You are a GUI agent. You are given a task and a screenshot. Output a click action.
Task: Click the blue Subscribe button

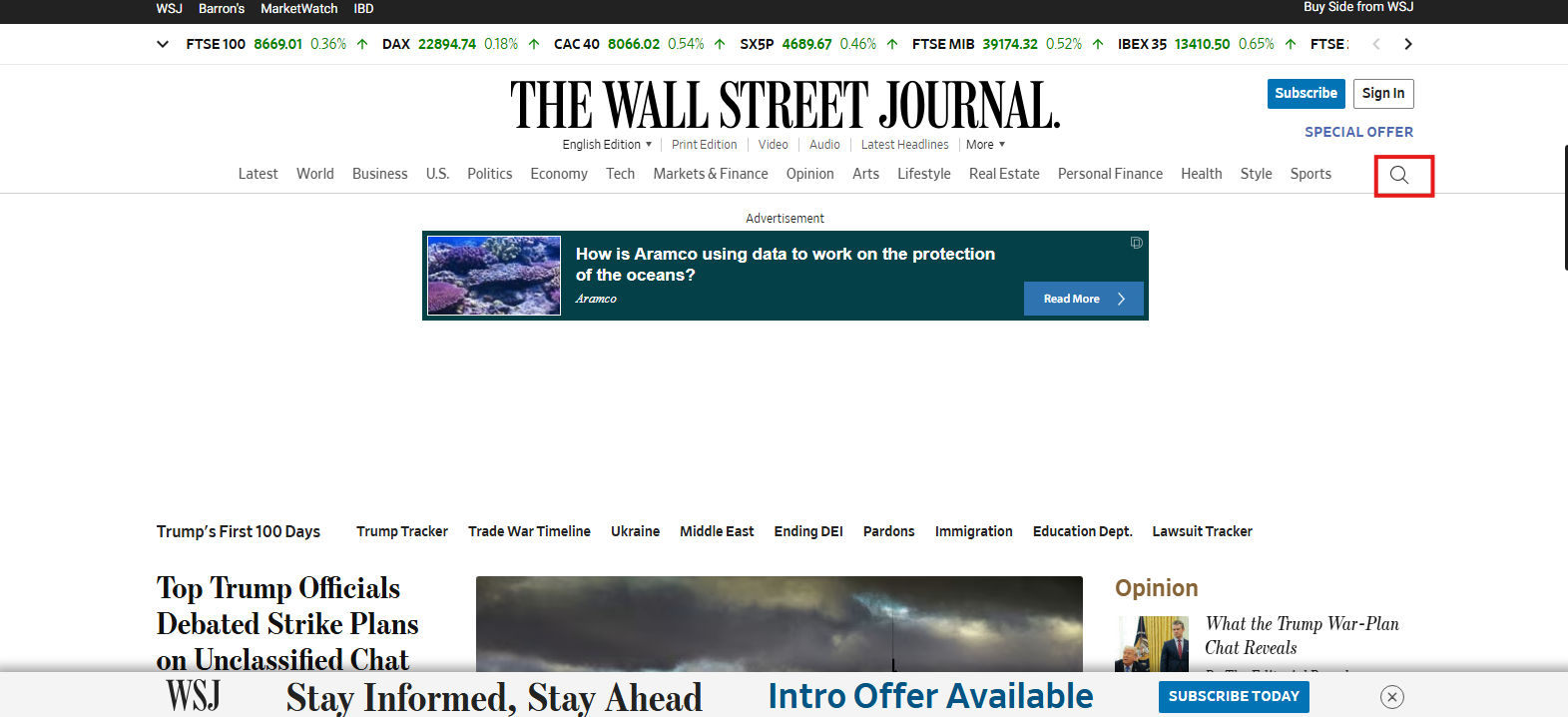(1306, 93)
